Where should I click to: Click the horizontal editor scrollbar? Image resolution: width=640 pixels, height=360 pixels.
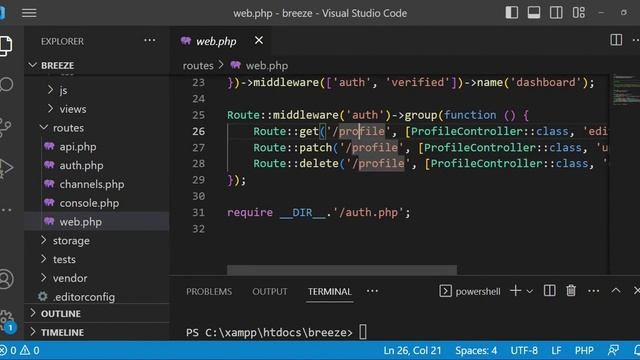click(x=342, y=270)
